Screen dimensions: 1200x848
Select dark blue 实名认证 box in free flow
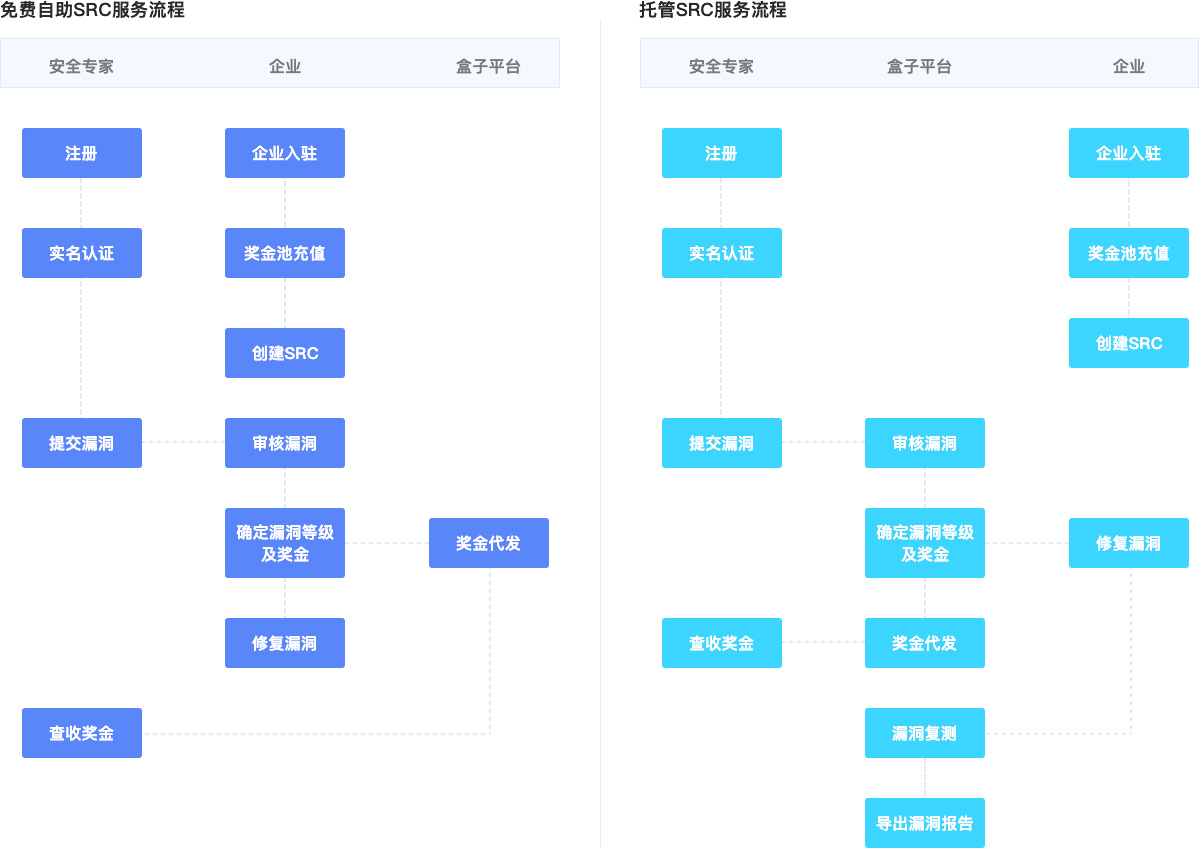point(82,253)
